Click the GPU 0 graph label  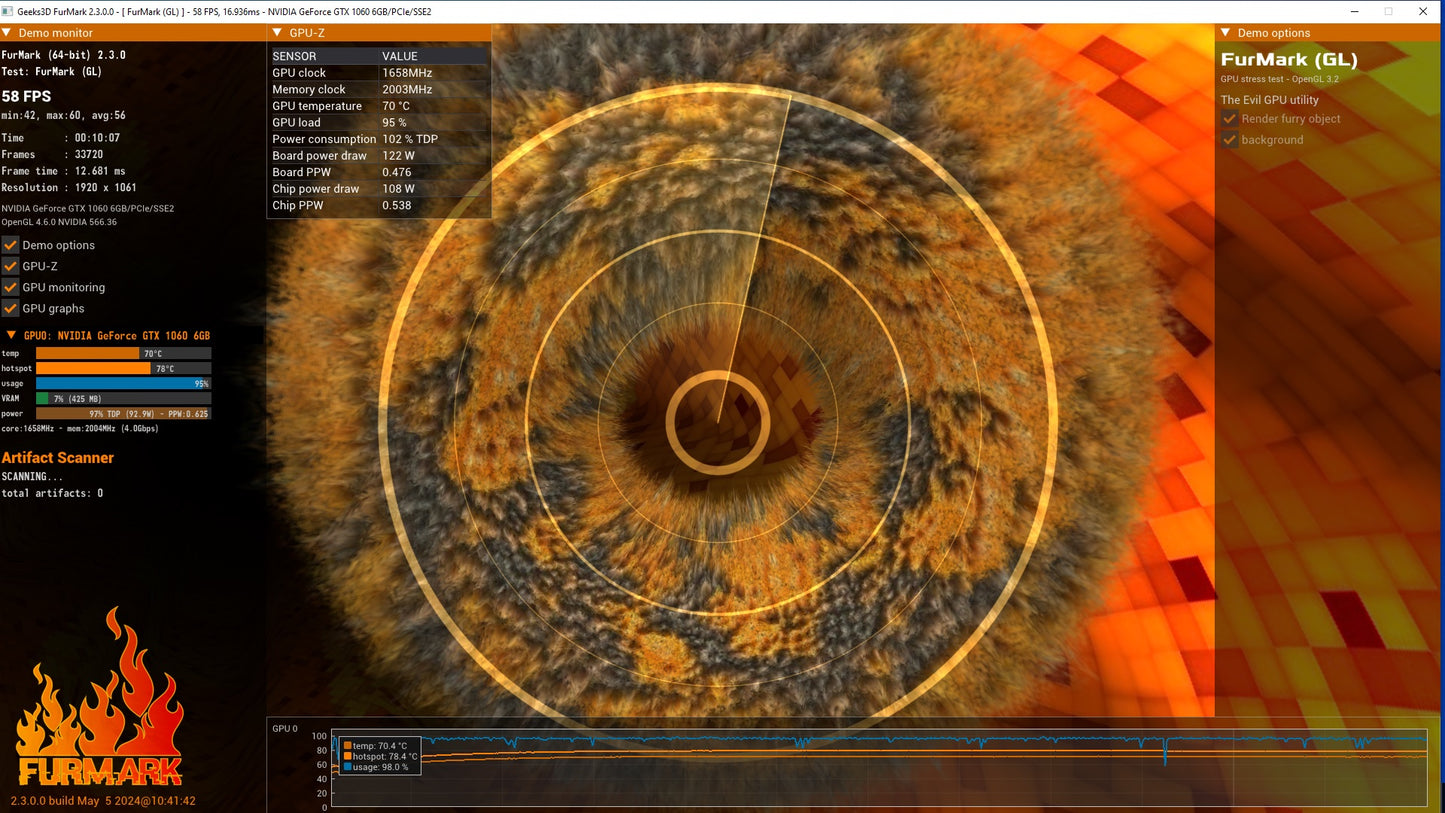click(x=285, y=728)
